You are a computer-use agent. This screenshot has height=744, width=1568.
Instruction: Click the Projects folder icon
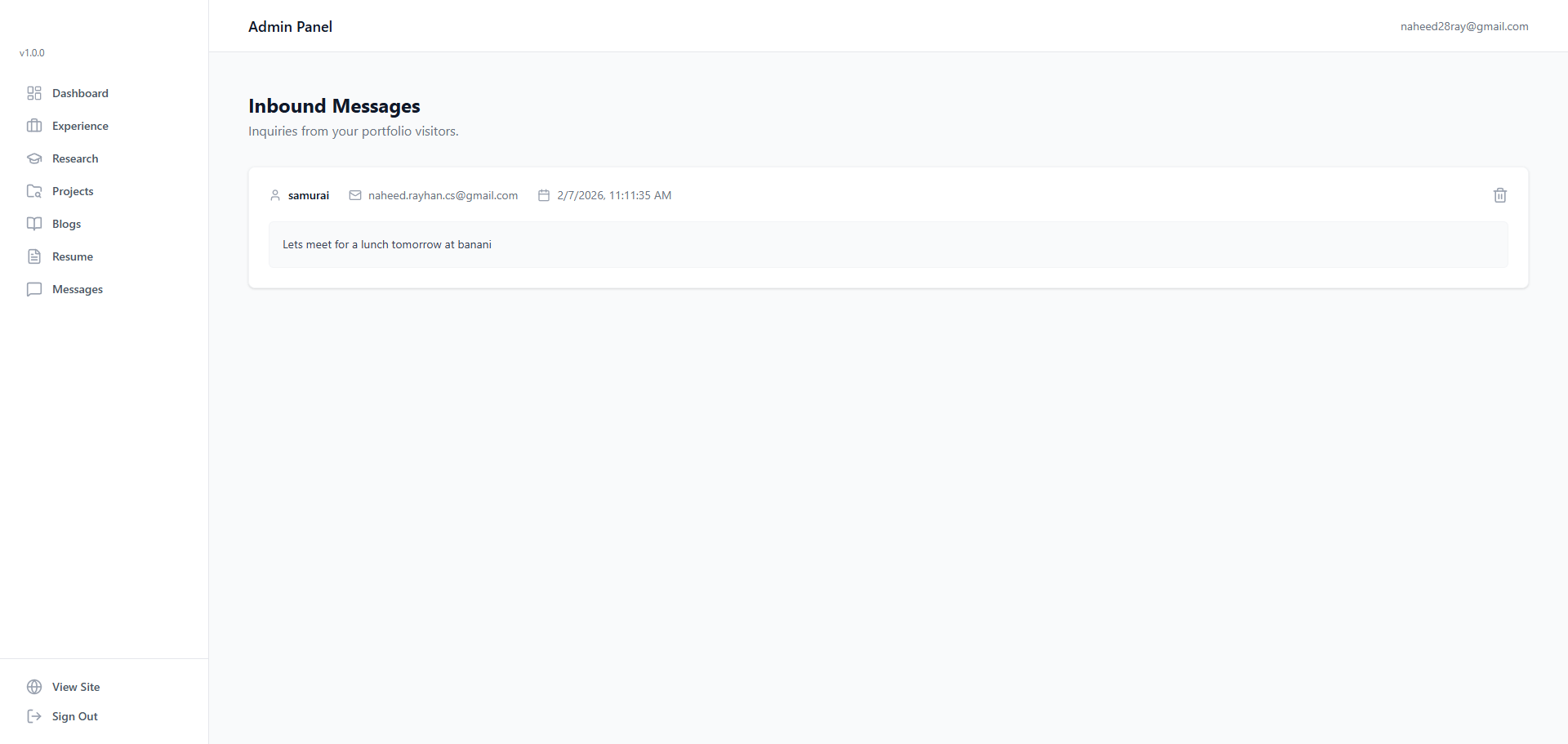pyautogui.click(x=33, y=191)
